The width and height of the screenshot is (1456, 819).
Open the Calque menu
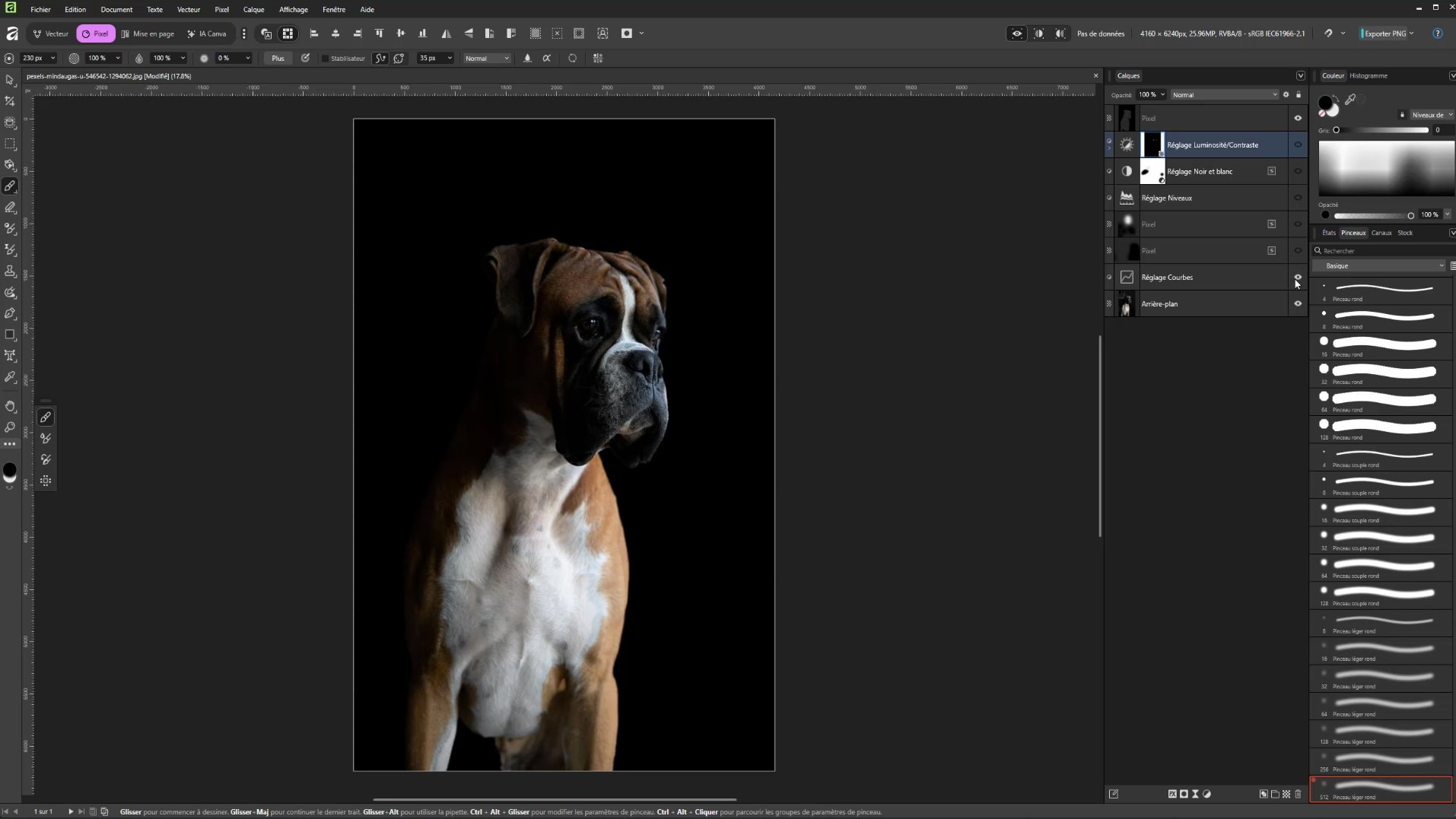253,10
